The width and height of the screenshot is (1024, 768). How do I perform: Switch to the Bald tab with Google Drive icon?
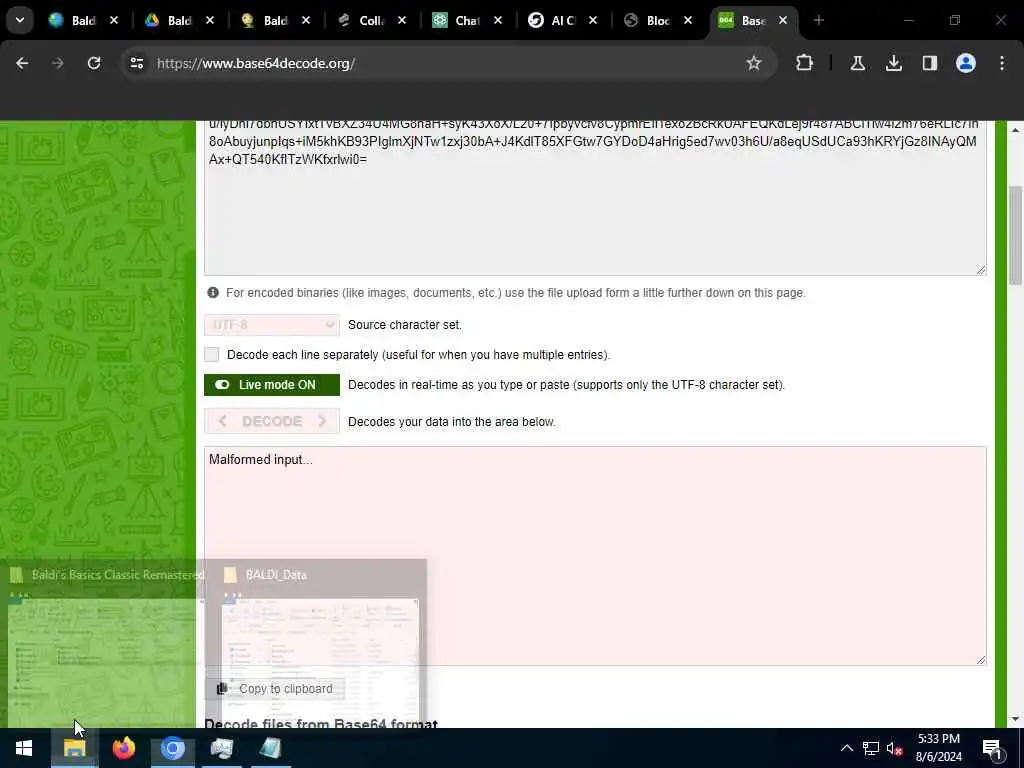(x=170, y=20)
